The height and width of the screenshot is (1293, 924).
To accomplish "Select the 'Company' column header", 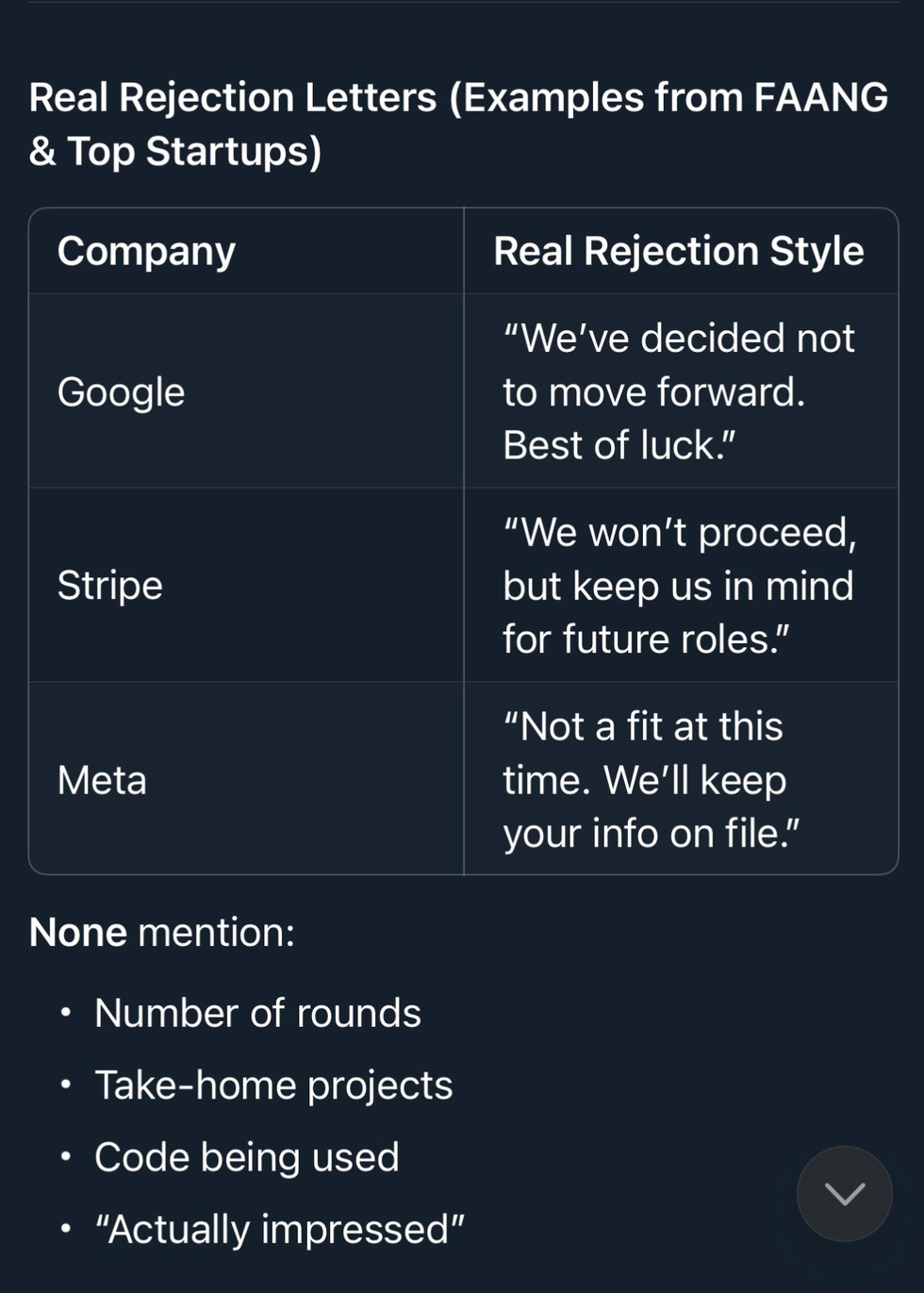I will tap(146, 251).
